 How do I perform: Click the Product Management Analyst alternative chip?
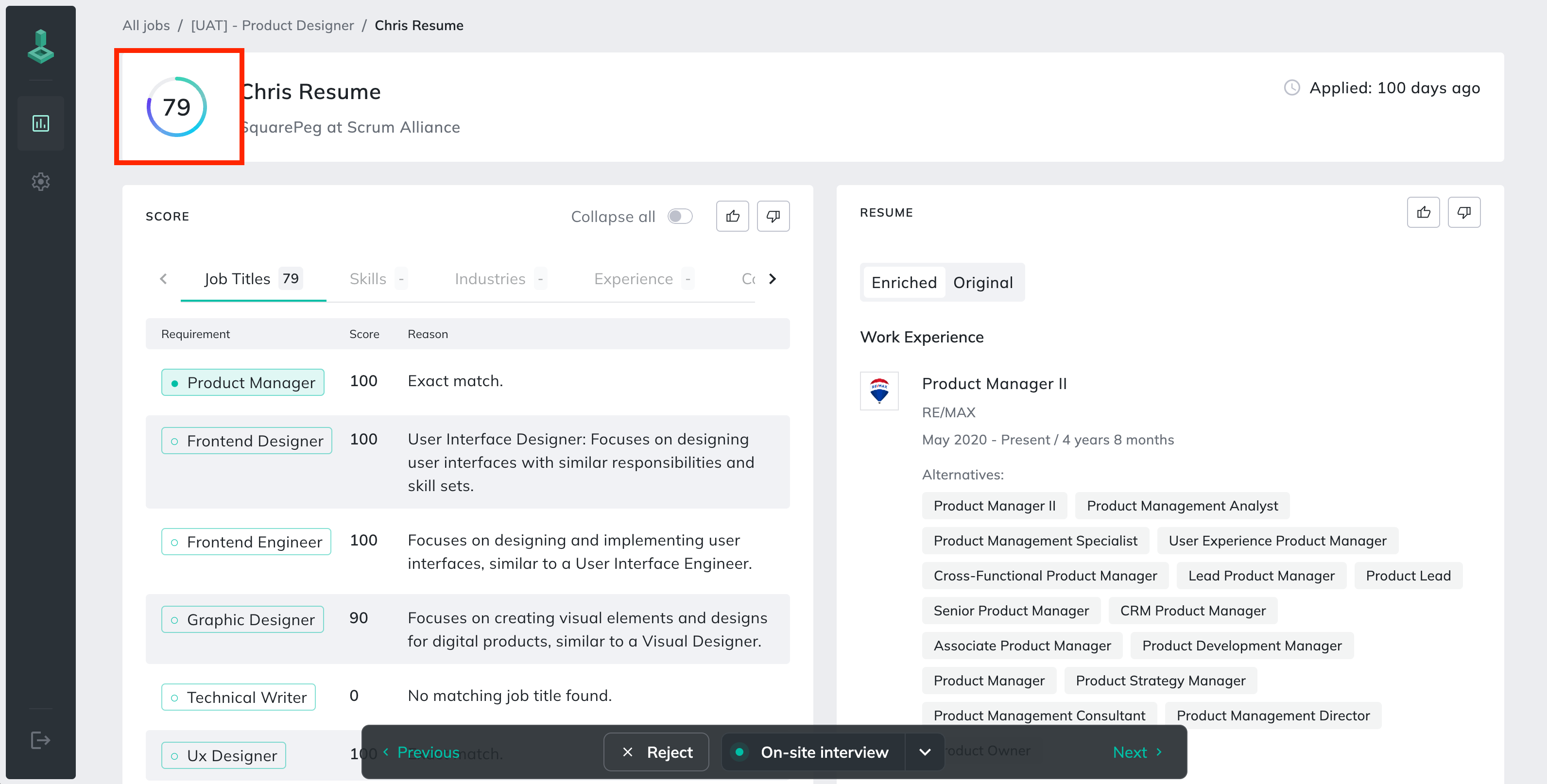(x=1182, y=506)
